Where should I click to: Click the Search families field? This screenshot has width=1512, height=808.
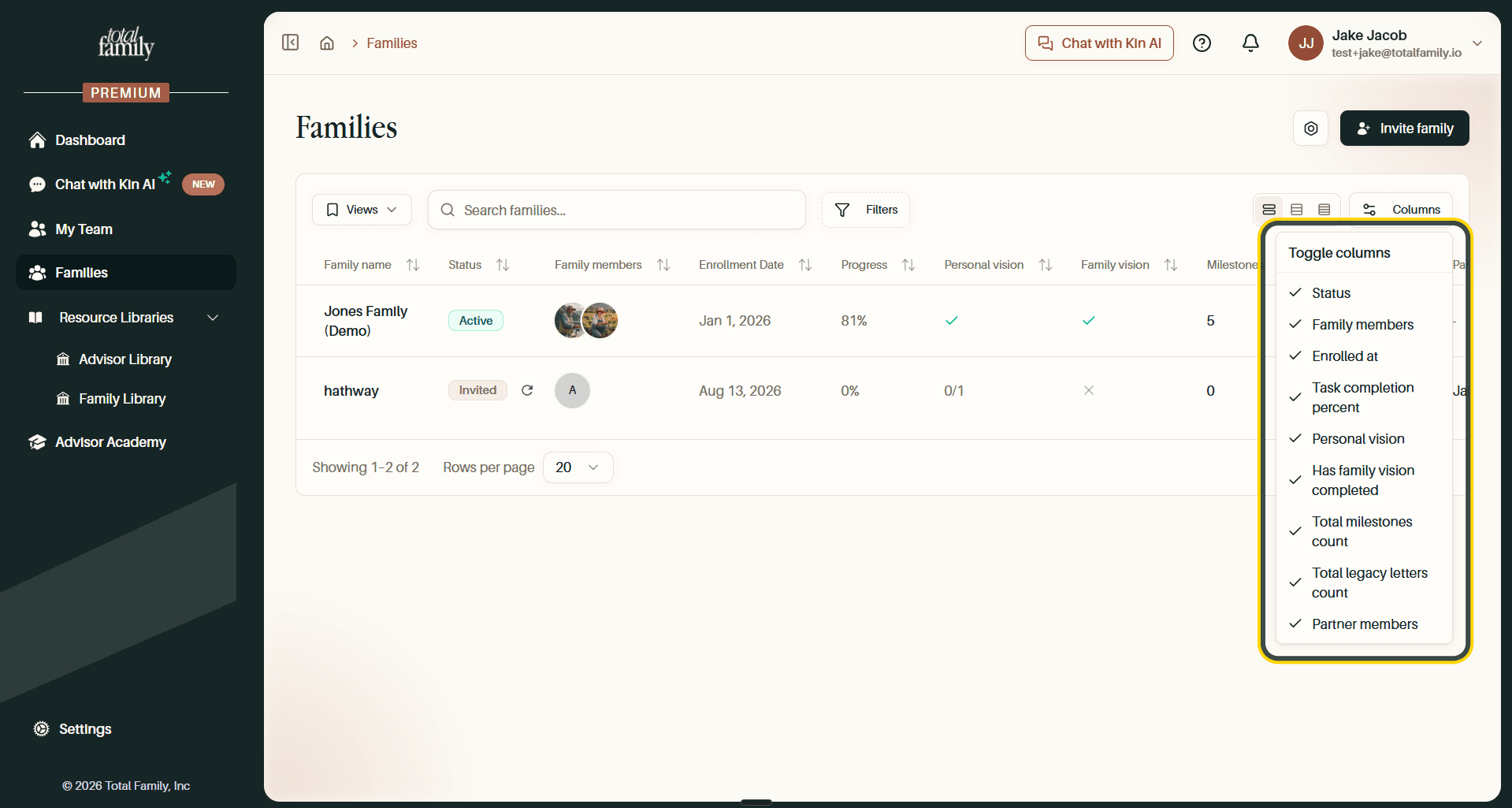click(617, 210)
